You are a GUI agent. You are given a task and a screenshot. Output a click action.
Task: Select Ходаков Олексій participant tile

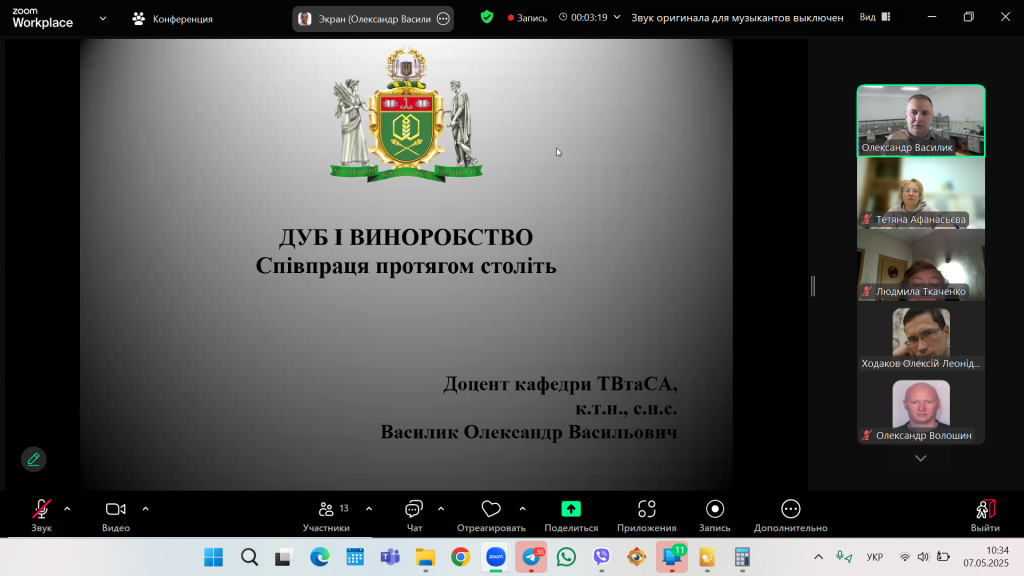(x=921, y=336)
